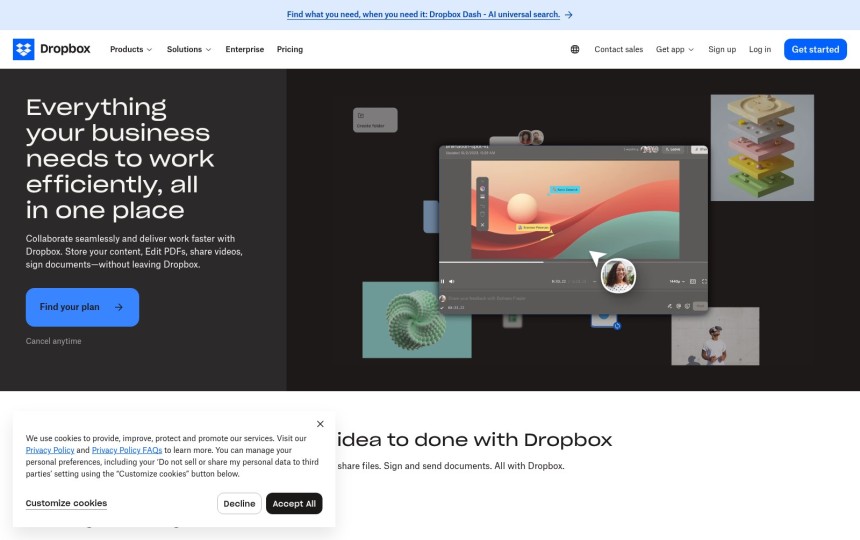This screenshot has width=860, height=540.
Task: Go to Sign up
Action: click(x=722, y=49)
